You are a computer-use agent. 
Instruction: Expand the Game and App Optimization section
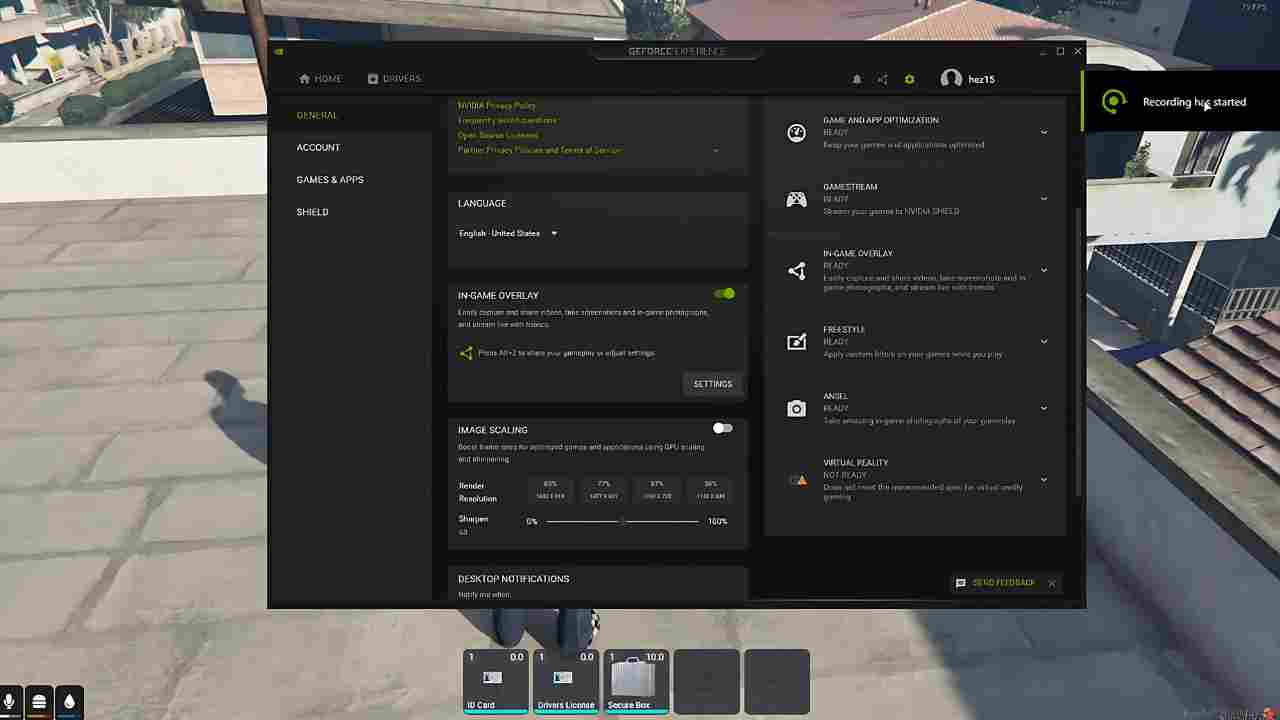[x=1044, y=132]
